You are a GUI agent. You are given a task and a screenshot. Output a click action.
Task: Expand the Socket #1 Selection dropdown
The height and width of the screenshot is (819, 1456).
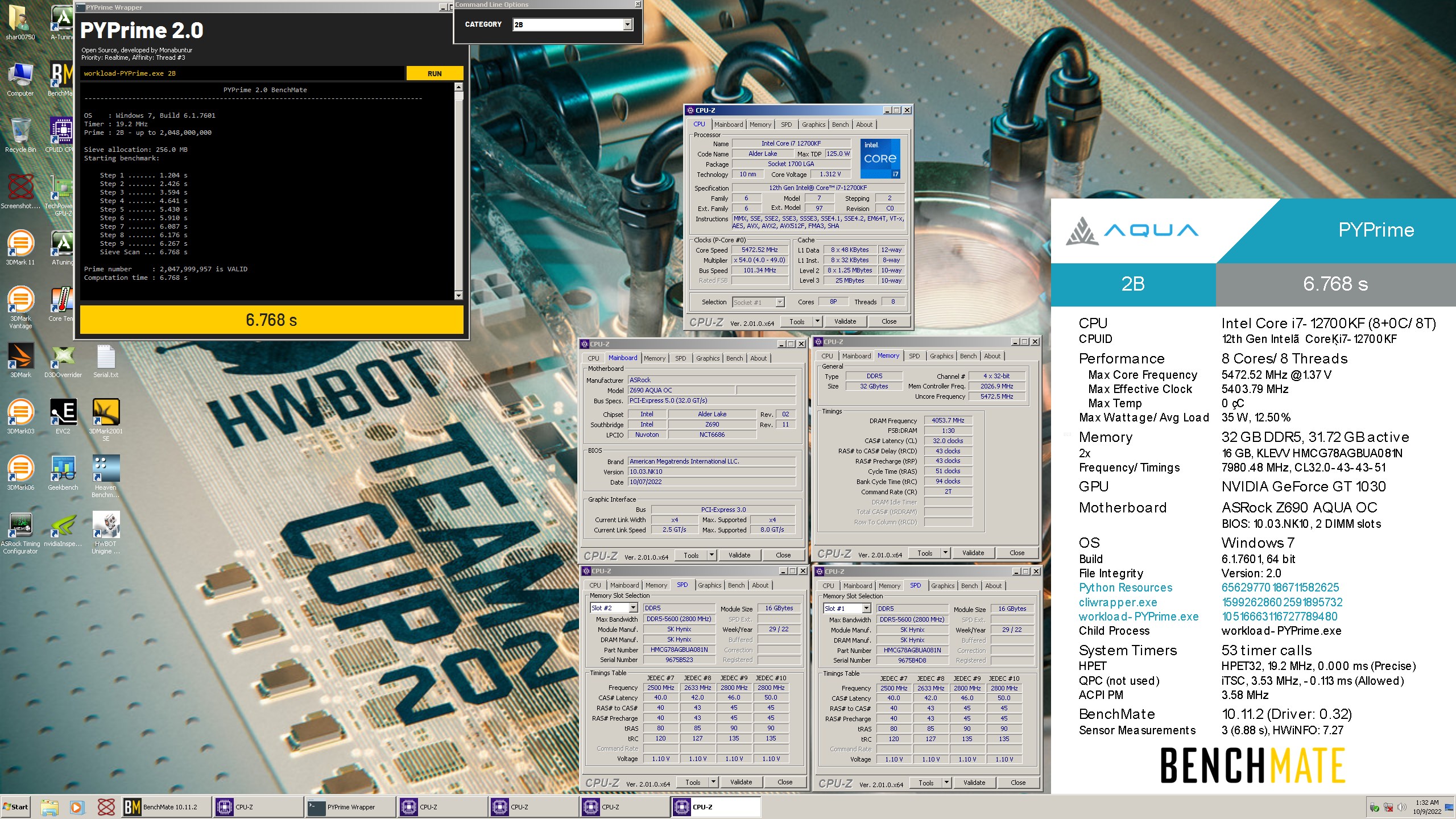(758, 302)
